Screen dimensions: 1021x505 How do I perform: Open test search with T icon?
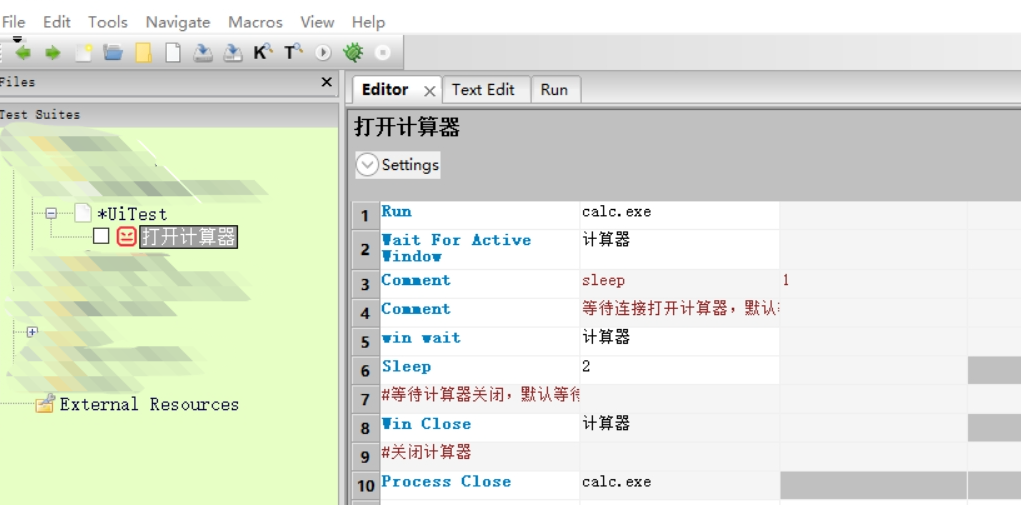click(293, 53)
